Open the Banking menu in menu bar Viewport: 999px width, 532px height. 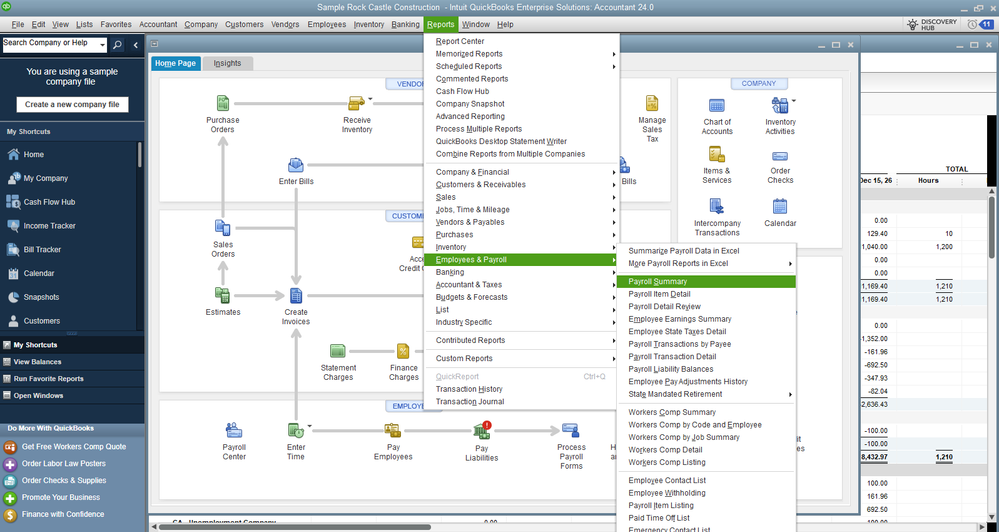point(405,24)
